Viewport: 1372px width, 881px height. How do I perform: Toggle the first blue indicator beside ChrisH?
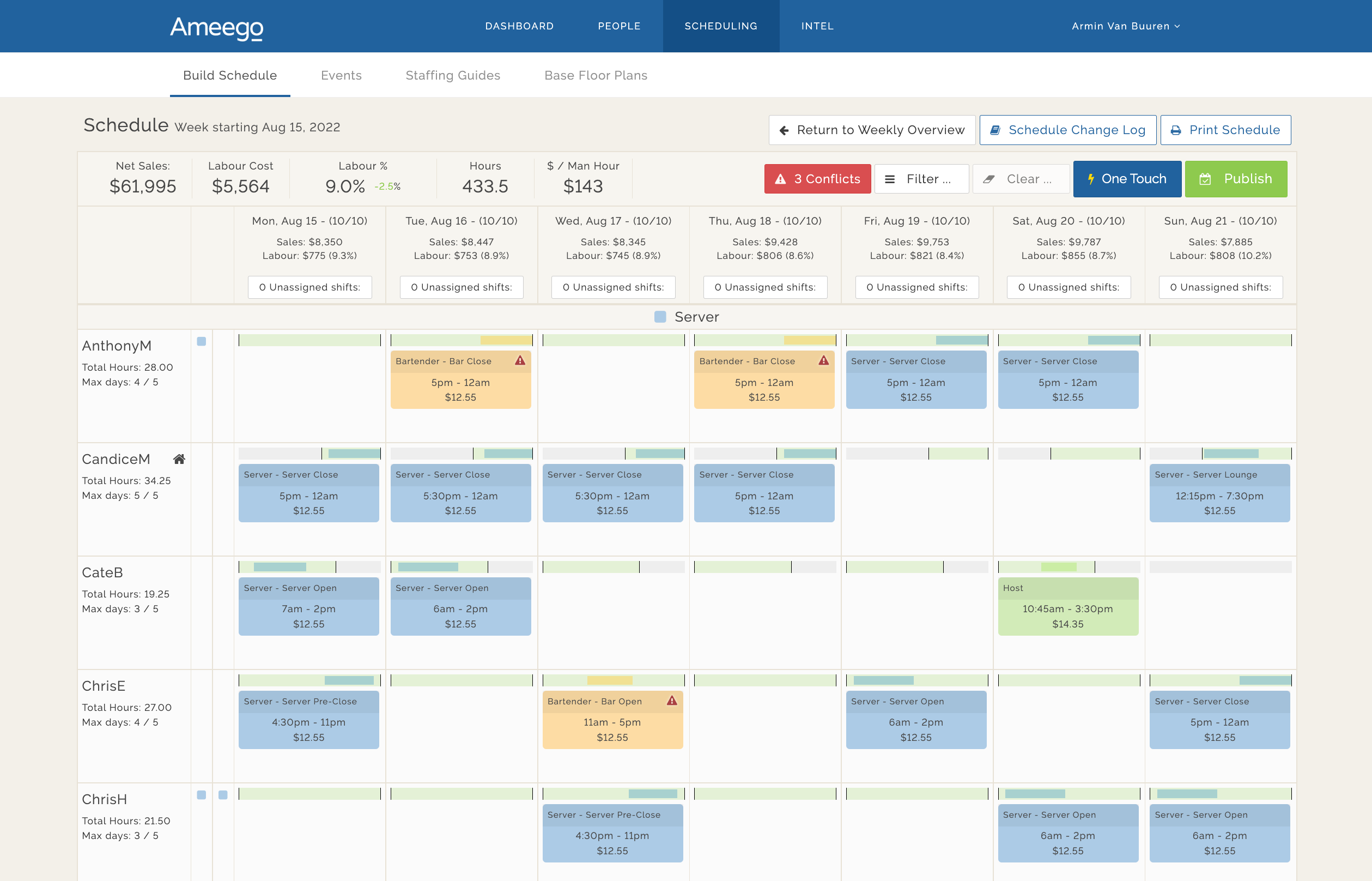[201, 795]
